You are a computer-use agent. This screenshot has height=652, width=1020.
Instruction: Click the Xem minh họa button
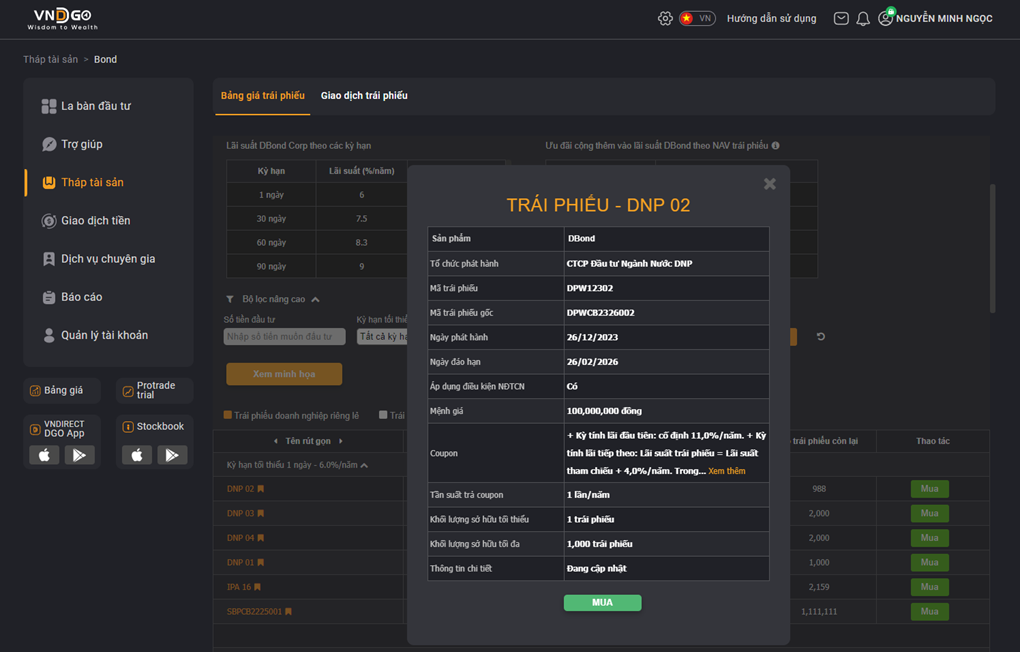pos(284,374)
